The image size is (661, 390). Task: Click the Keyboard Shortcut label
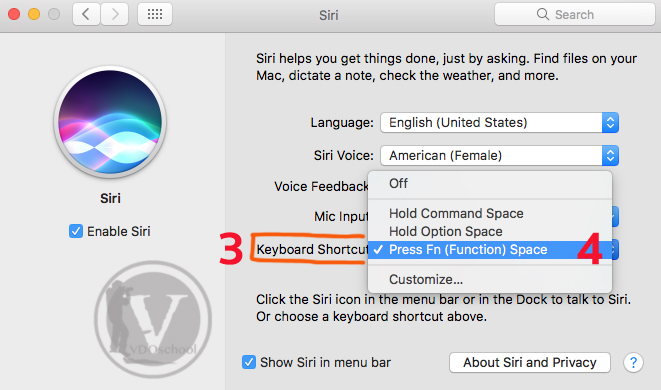pyautogui.click(x=312, y=249)
